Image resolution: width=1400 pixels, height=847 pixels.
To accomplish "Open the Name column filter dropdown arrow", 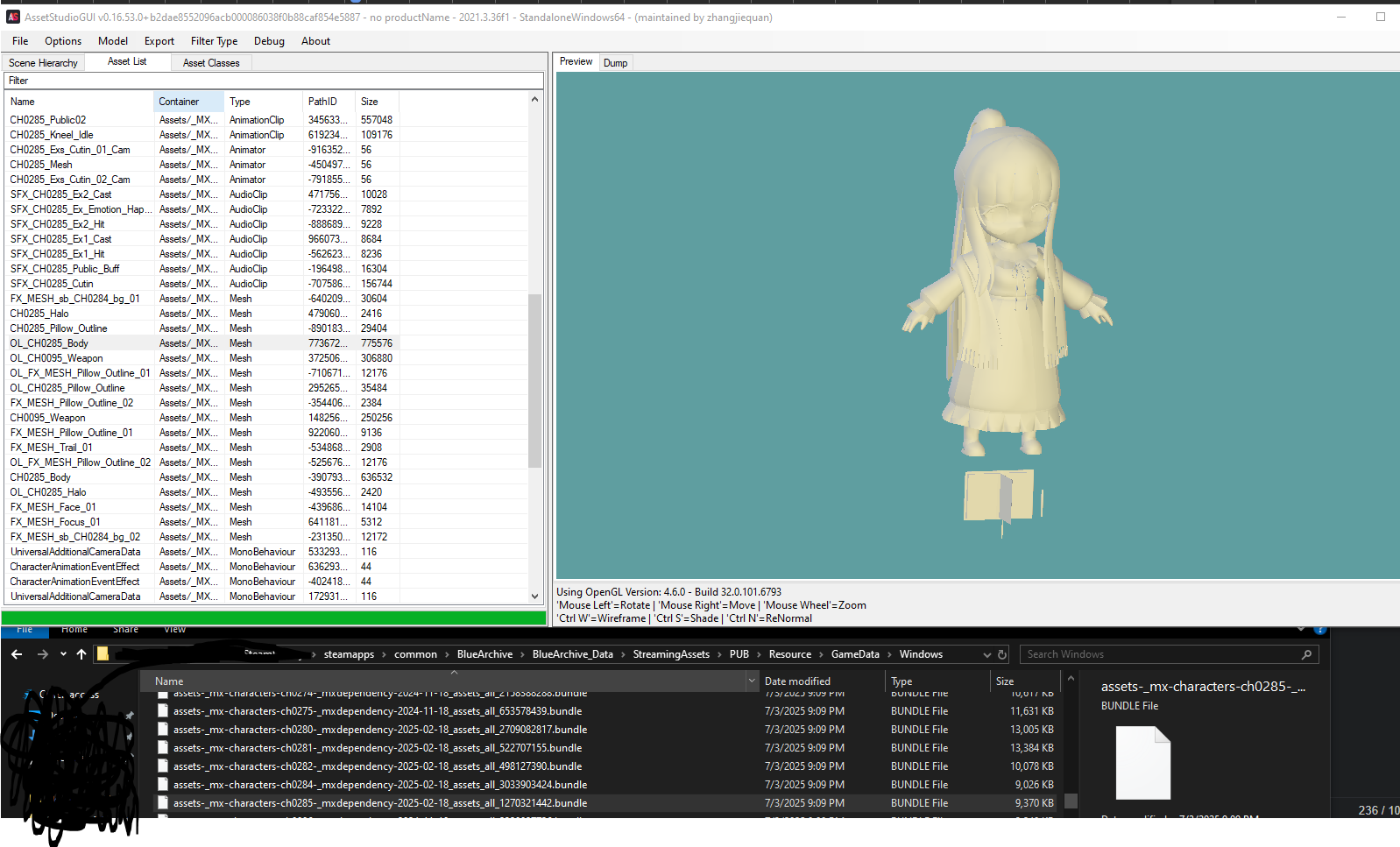I will click(752, 681).
